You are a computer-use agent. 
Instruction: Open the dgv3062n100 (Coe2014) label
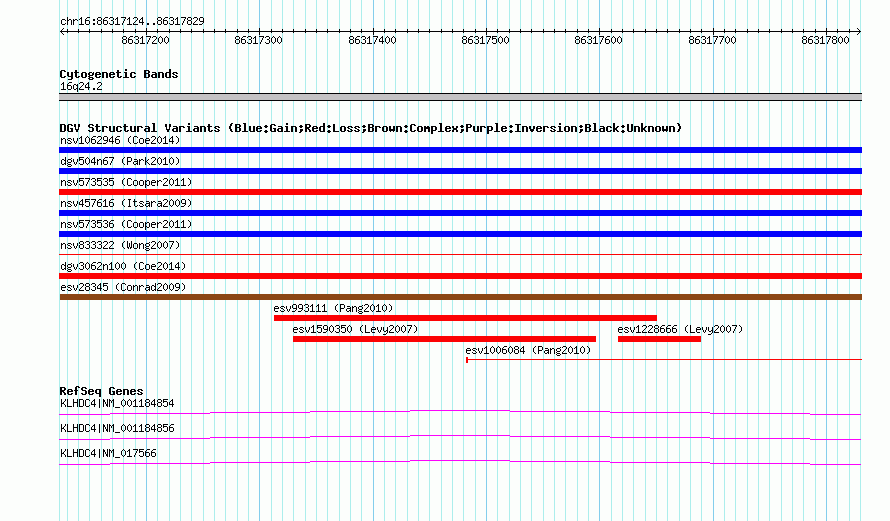pos(123,266)
